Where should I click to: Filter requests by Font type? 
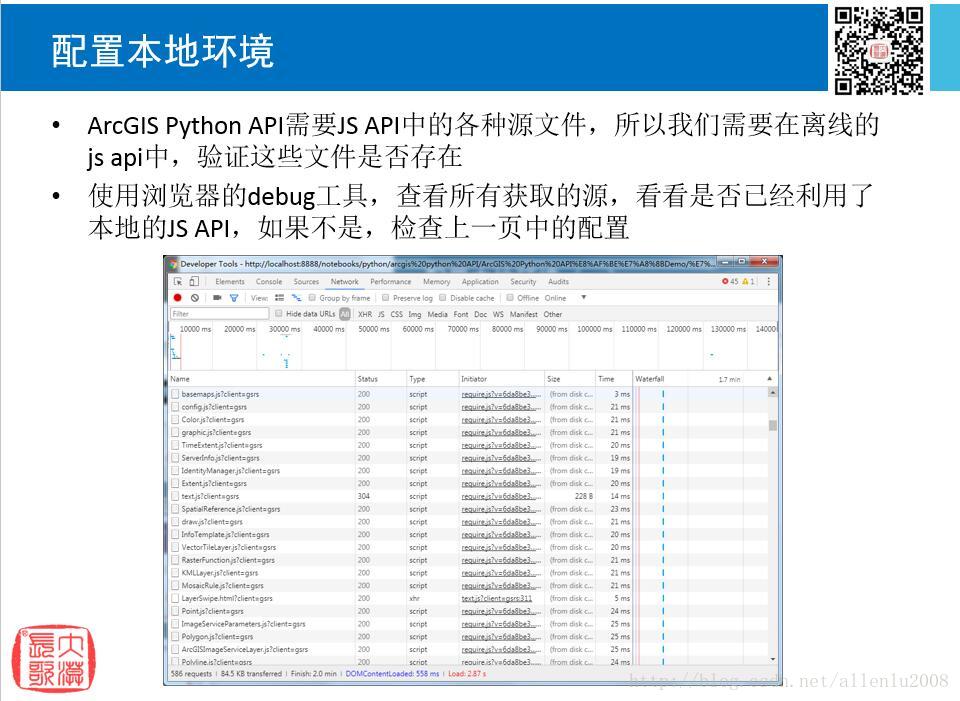461,314
